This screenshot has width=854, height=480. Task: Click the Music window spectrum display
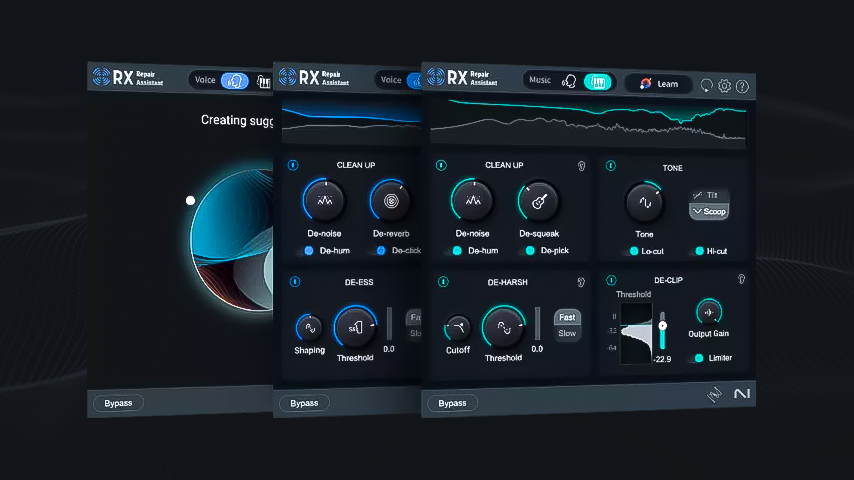[x=588, y=123]
